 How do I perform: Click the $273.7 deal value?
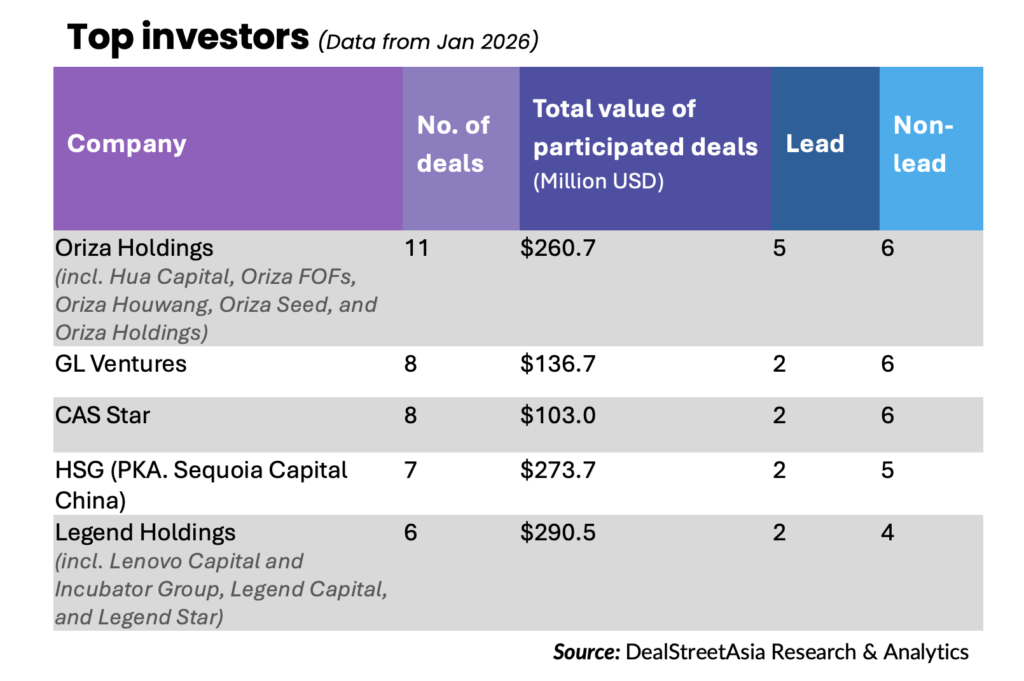coord(558,469)
